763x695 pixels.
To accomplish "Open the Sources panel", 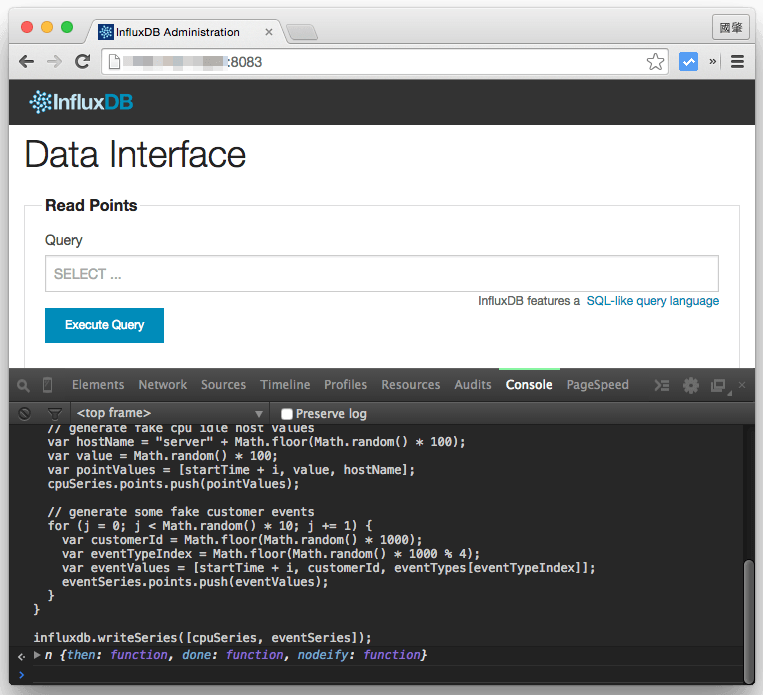I will click(x=223, y=385).
